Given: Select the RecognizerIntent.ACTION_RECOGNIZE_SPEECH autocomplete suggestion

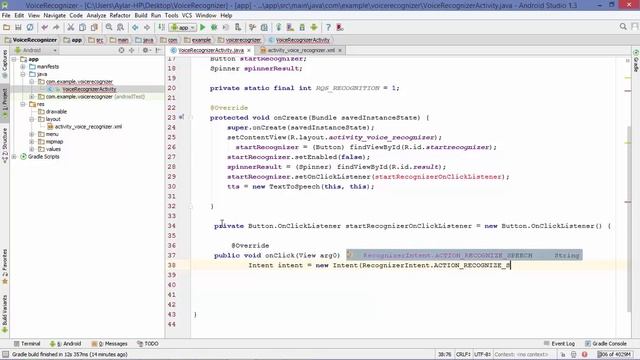Looking at the screenshot, I should [464, 255].
